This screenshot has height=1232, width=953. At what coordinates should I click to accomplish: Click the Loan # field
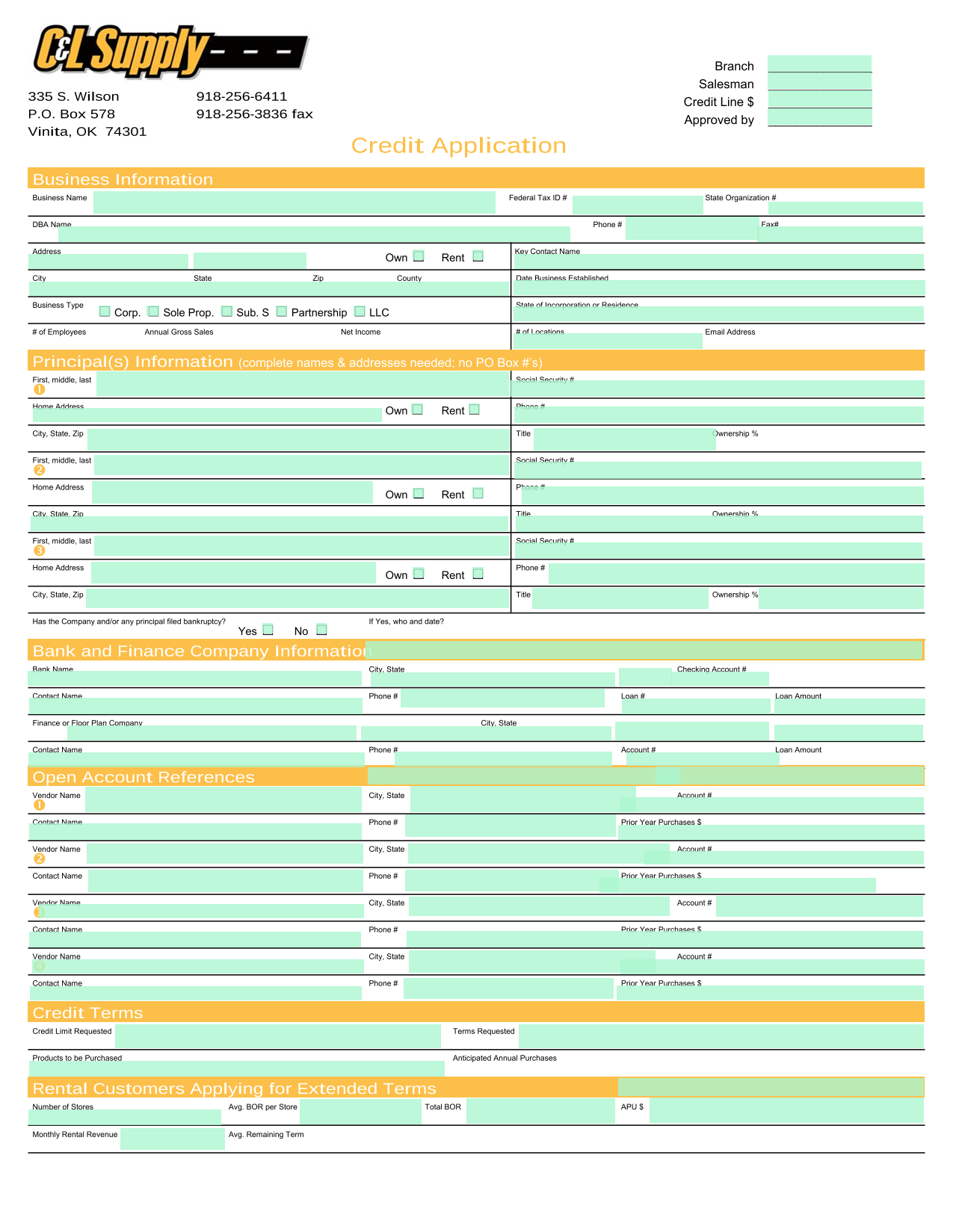pos(696,706)
